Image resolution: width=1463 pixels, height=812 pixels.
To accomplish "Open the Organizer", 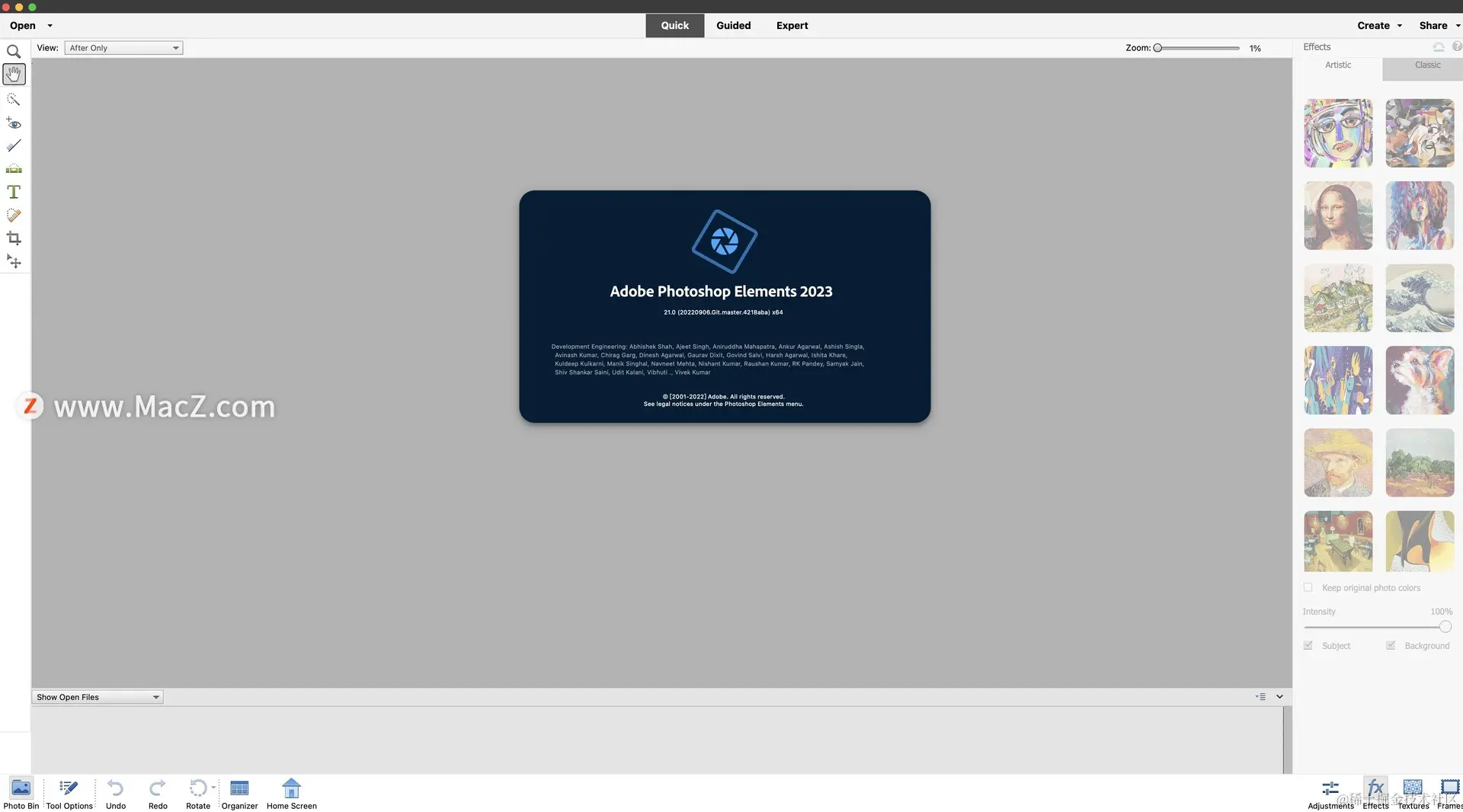I will 239,794.
